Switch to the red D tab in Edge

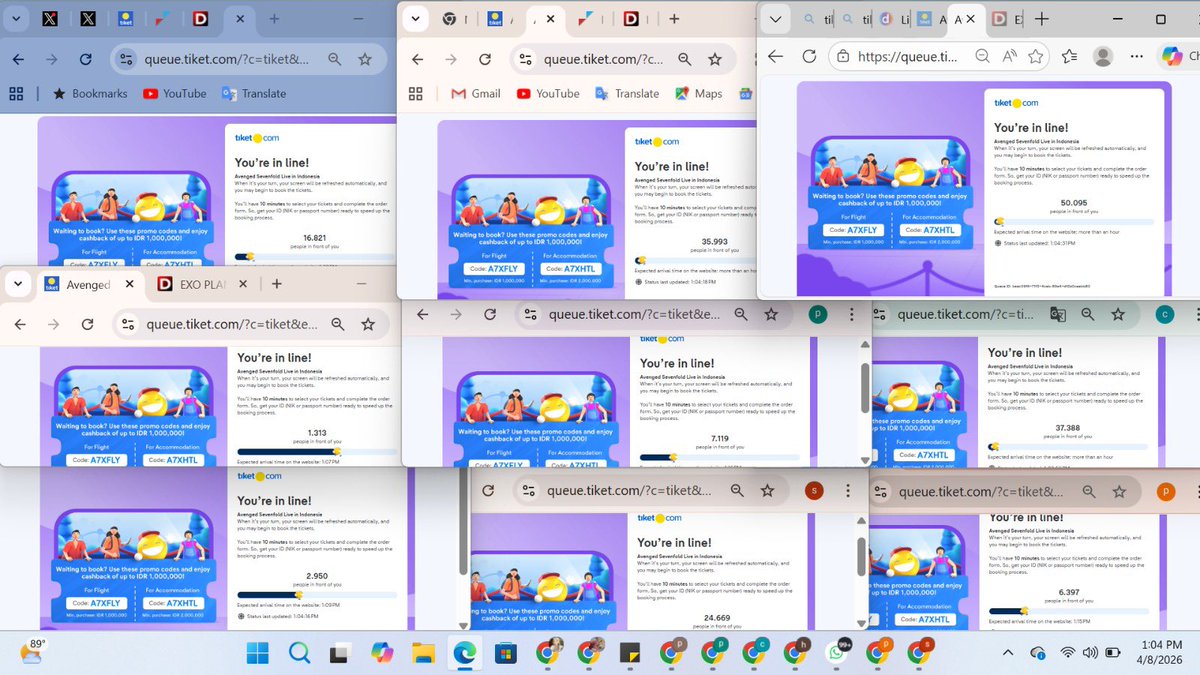point(998,19)
